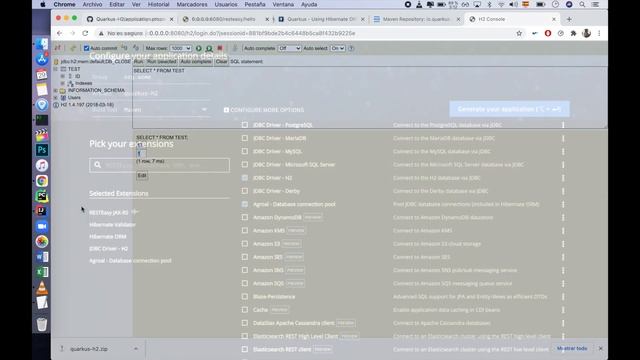
Task: Open the Auto select On dropdown
Action: [338, 48]
